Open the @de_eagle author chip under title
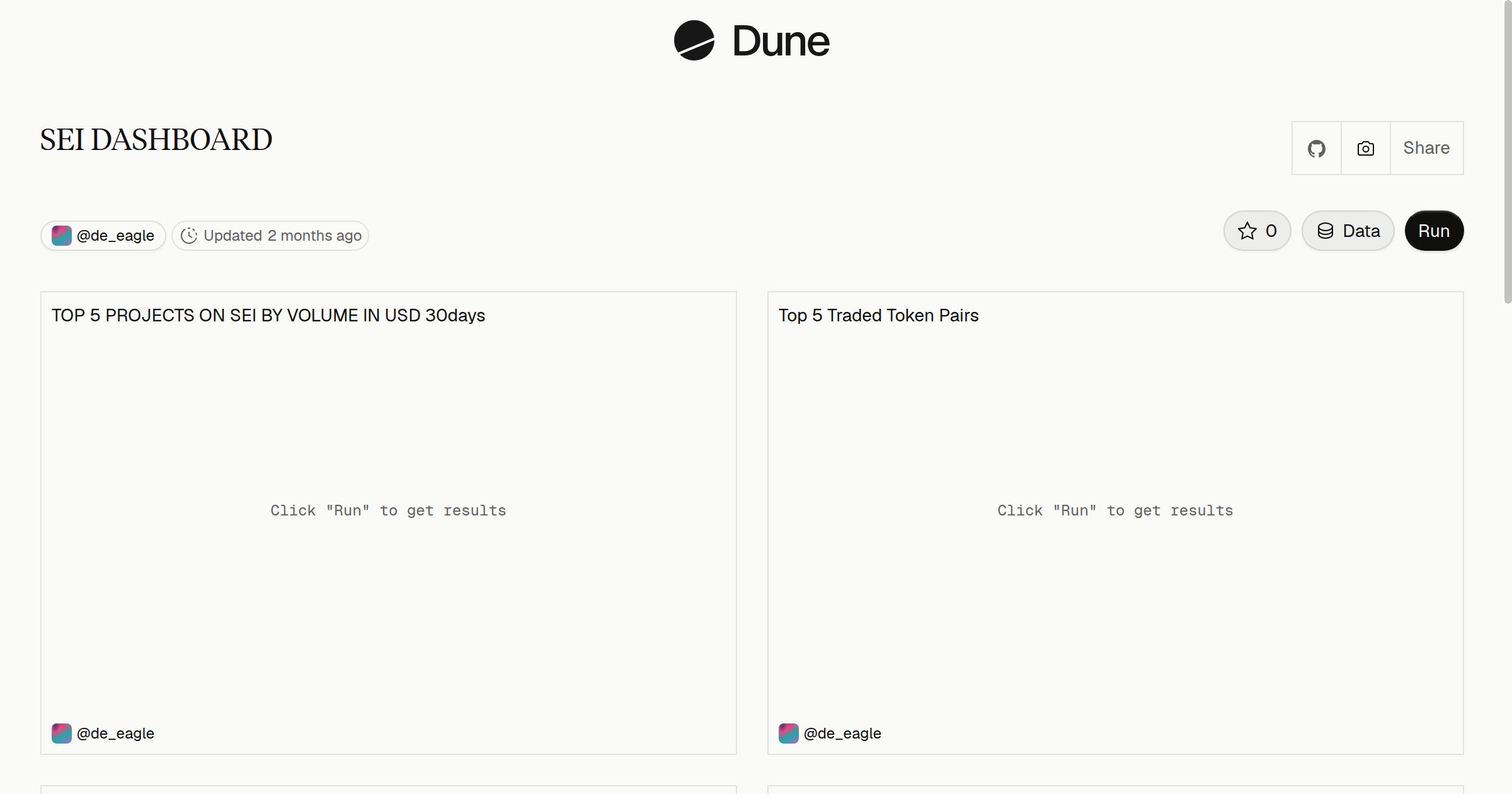Screen dimensions: 1512x794 pos(103,236)
